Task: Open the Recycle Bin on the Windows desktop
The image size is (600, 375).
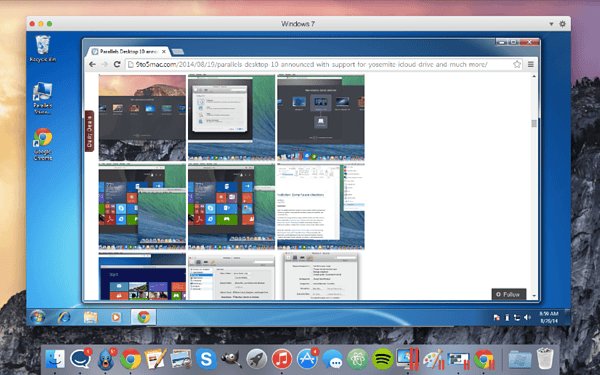Action: click(x=42, y=49)
